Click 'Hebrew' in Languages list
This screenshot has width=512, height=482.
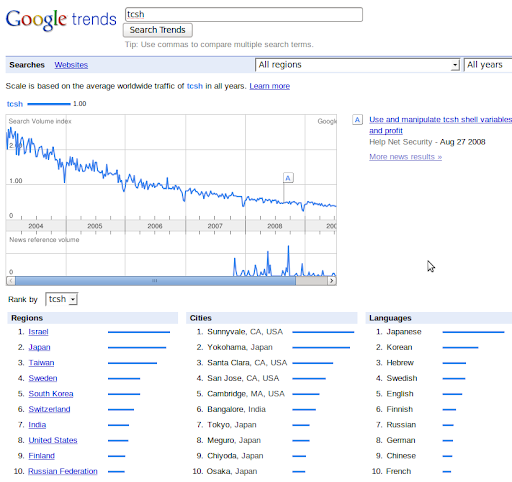pyautogui.click(x=400, y=363)
